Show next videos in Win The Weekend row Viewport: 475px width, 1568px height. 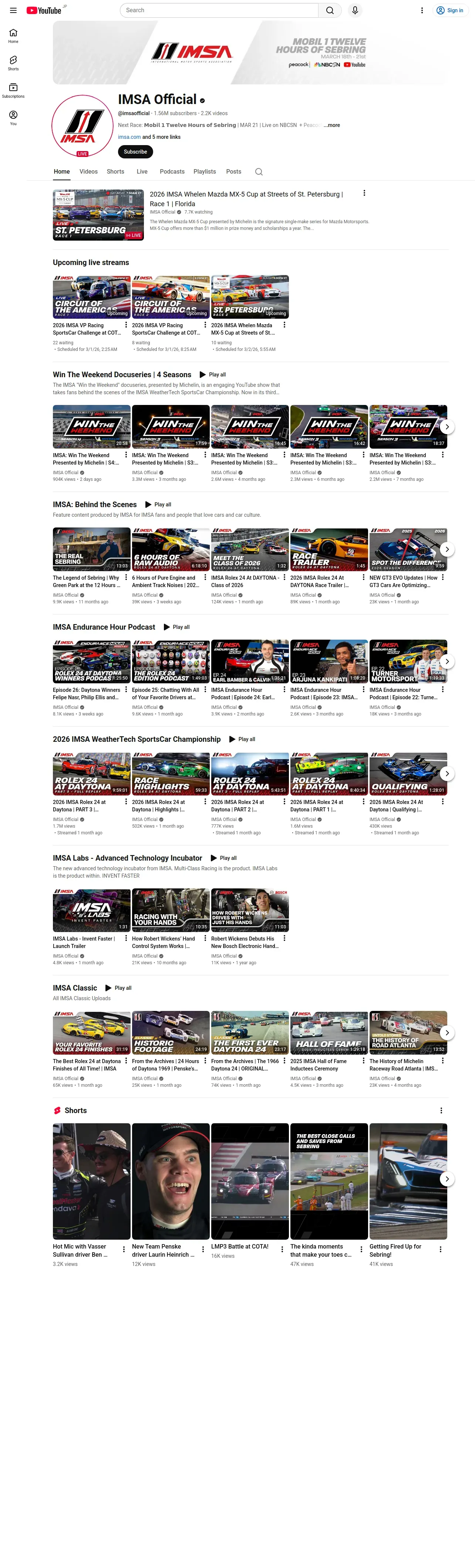447,427
